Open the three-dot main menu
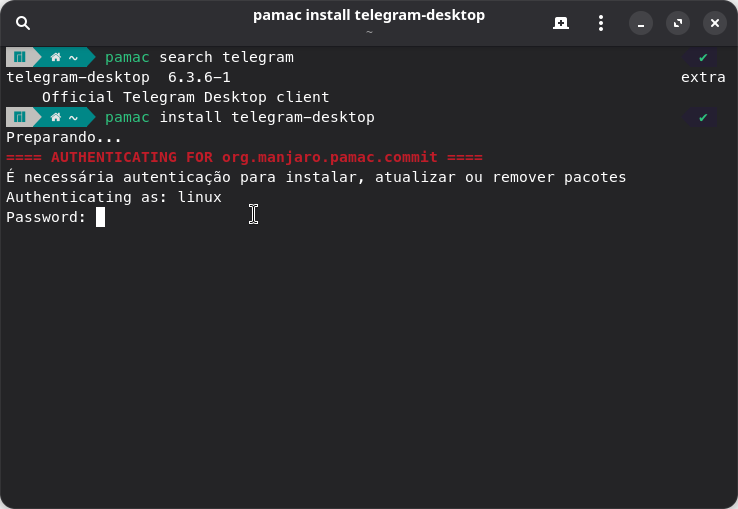Screen dimensions: 738x509 pos(600,23)
